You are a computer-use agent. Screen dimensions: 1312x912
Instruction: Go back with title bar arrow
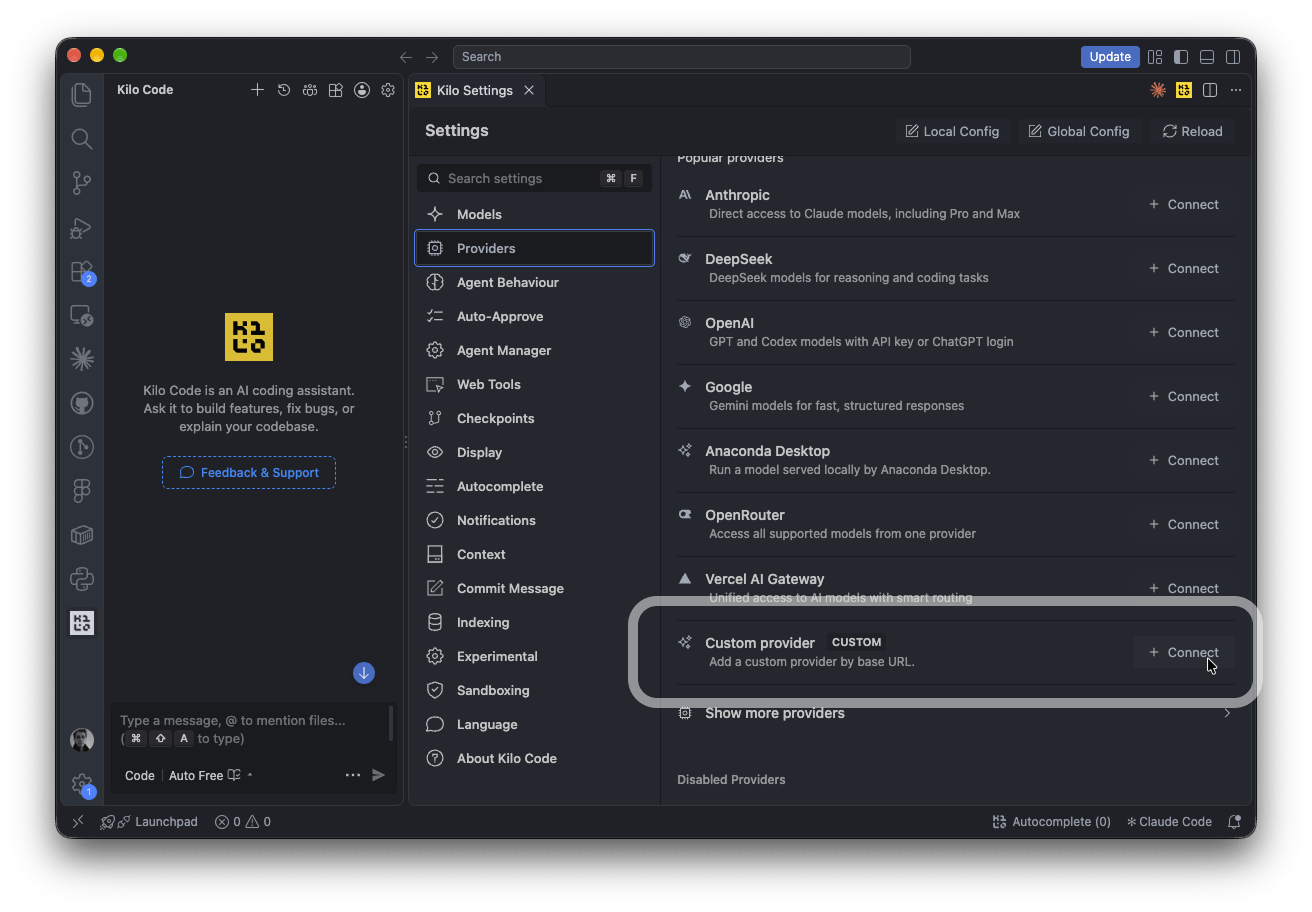point(405,57)
